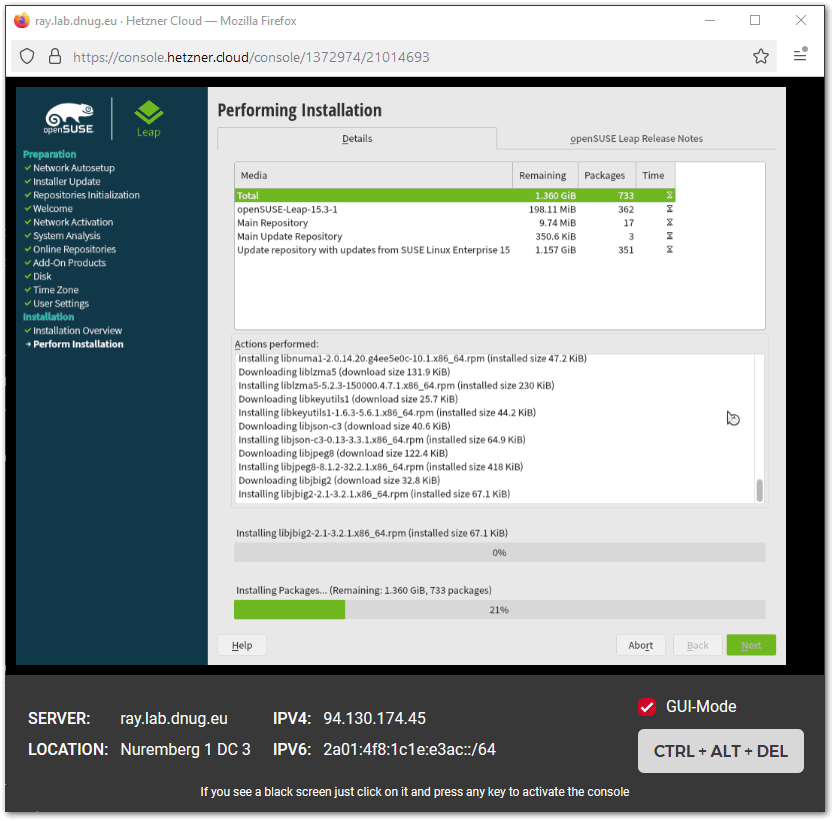
Task: Click log line Installing libkeyutils1-1.6.3
Action: tap(387, 412)
